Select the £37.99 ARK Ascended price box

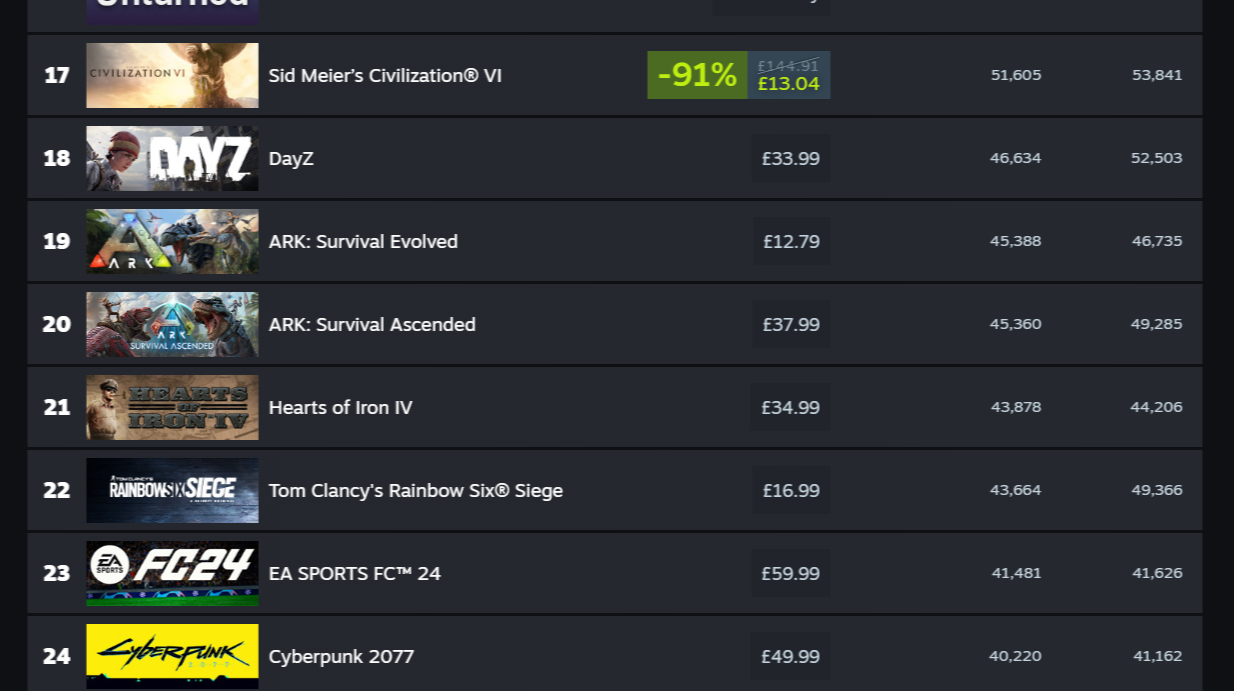[789, 324]
